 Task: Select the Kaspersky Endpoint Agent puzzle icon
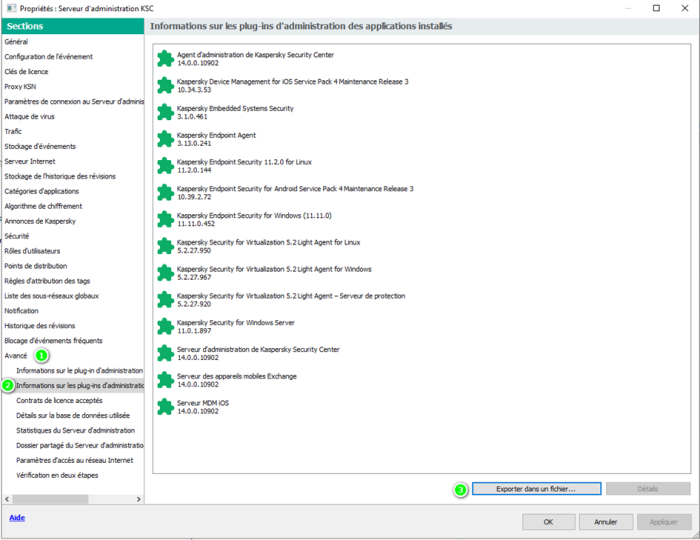pos(165,139)
